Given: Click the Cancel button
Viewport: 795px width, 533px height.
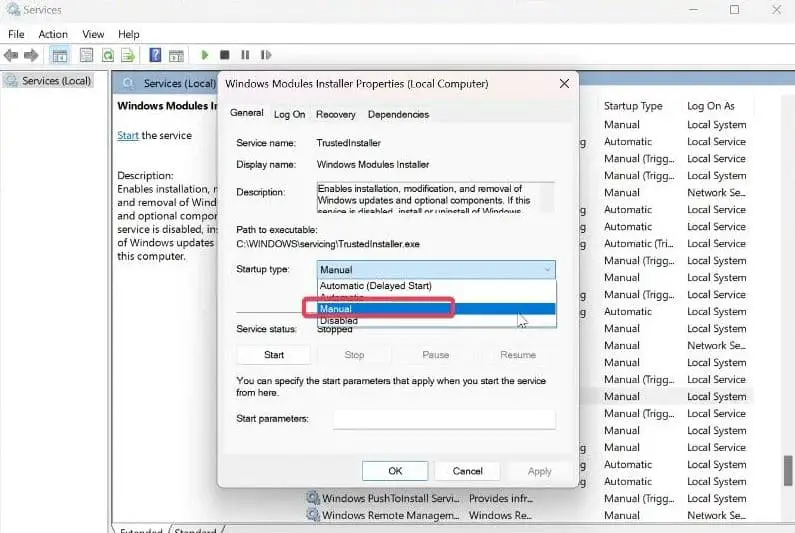Looking at the screenshot, I should (467, 471).
